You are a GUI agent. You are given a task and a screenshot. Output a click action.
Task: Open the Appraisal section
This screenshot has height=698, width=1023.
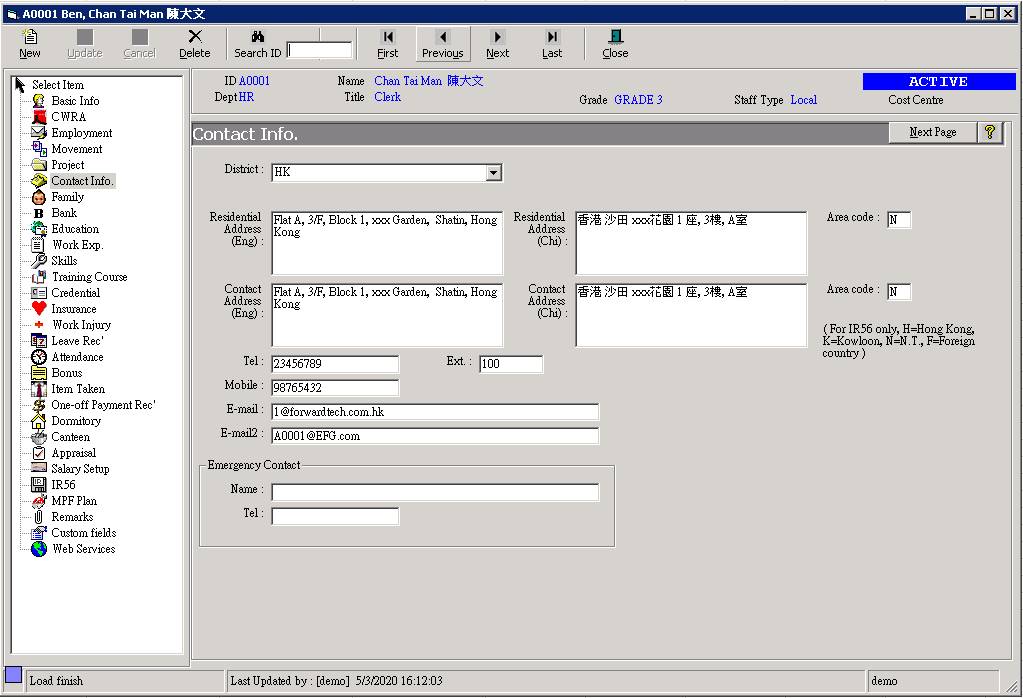tap(74, 453)
